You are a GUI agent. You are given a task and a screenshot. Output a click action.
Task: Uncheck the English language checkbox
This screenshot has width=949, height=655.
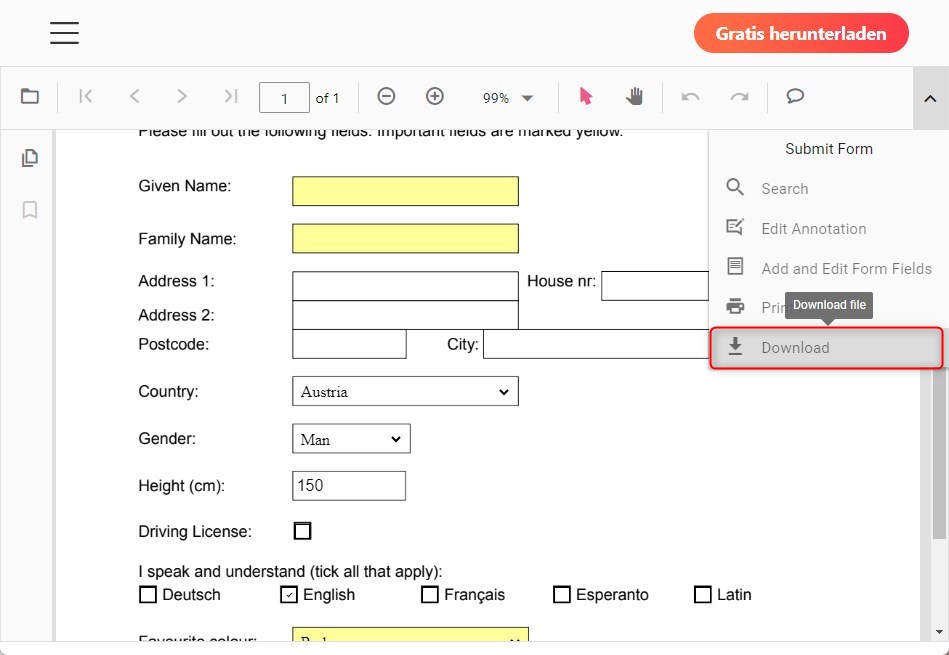point(287,594)
